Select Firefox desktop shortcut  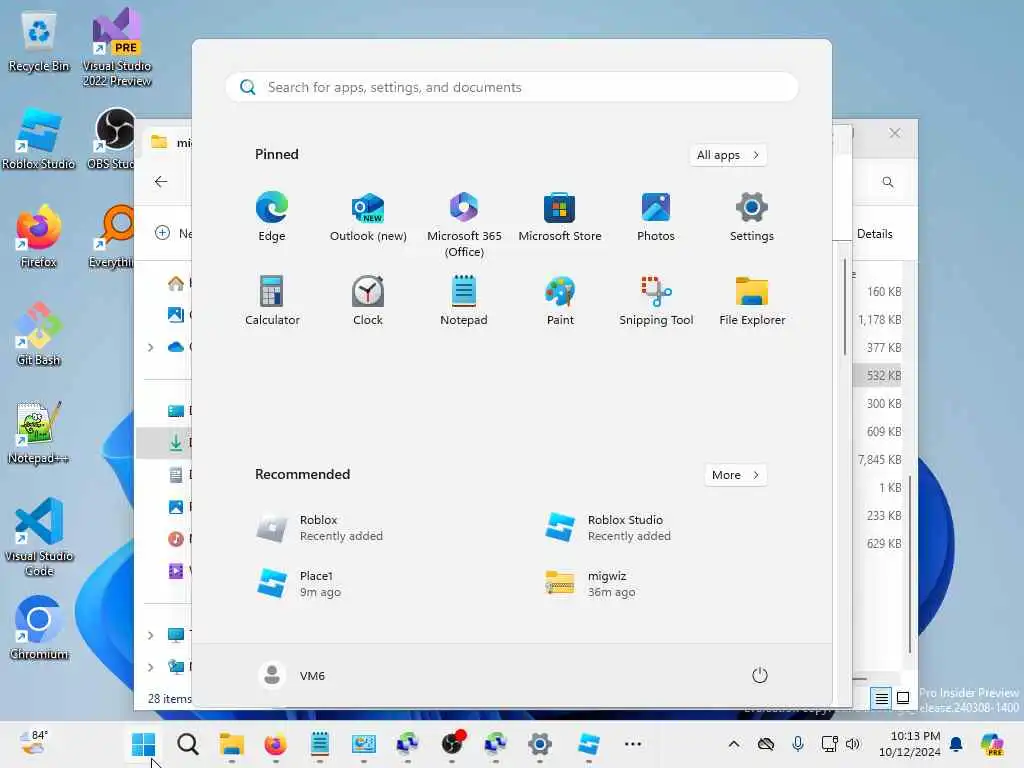tap(39, 236)
